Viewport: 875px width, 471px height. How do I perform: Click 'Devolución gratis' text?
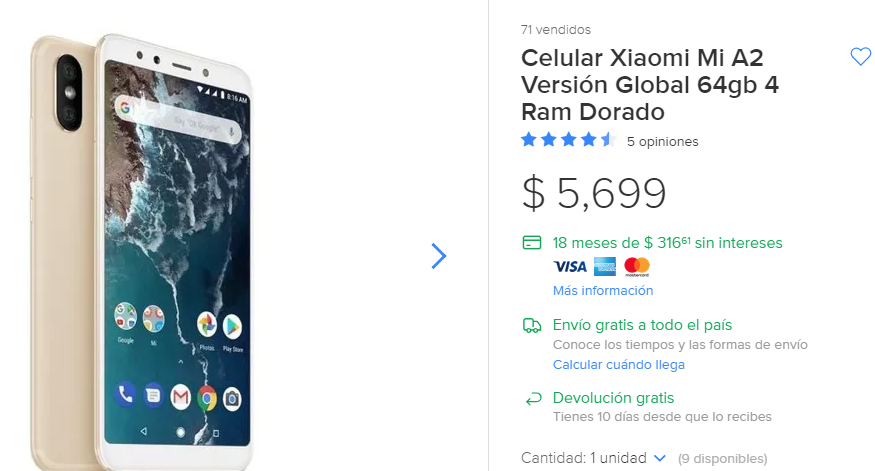(x=613, y=398)
